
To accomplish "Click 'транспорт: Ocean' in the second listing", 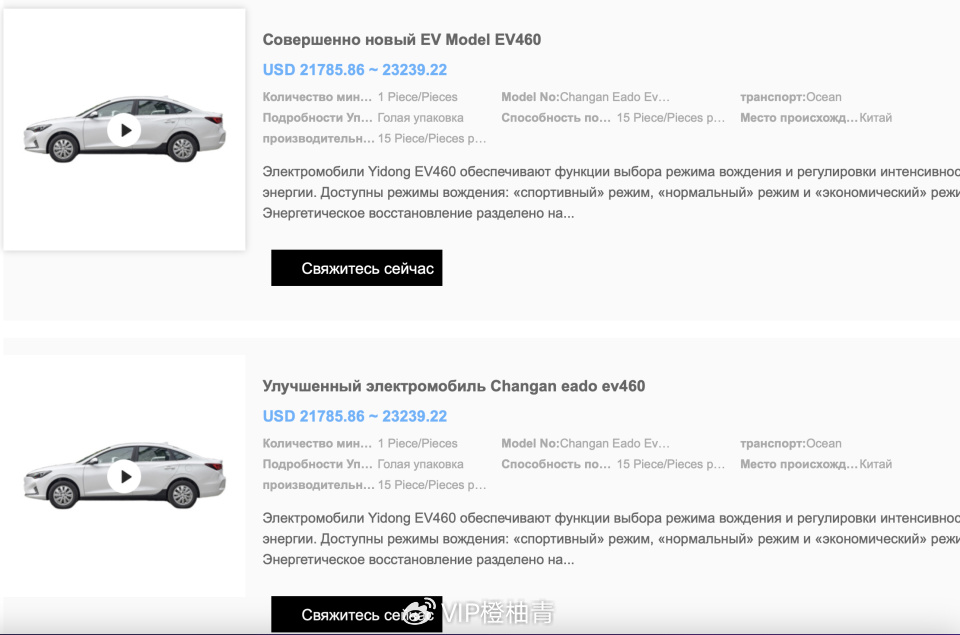I will 790,444.
